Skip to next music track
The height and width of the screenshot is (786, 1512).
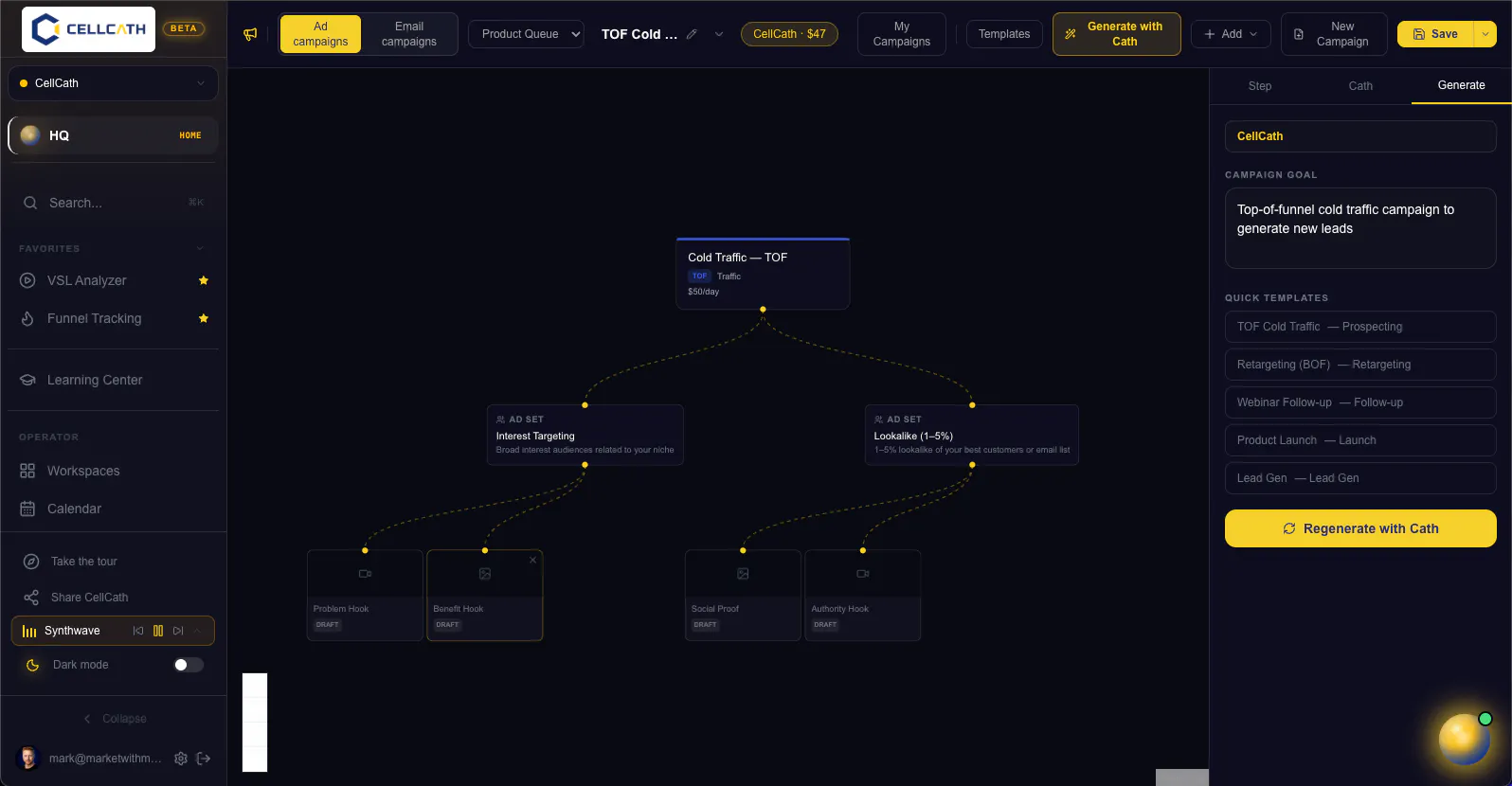click(x=178, y=631)
